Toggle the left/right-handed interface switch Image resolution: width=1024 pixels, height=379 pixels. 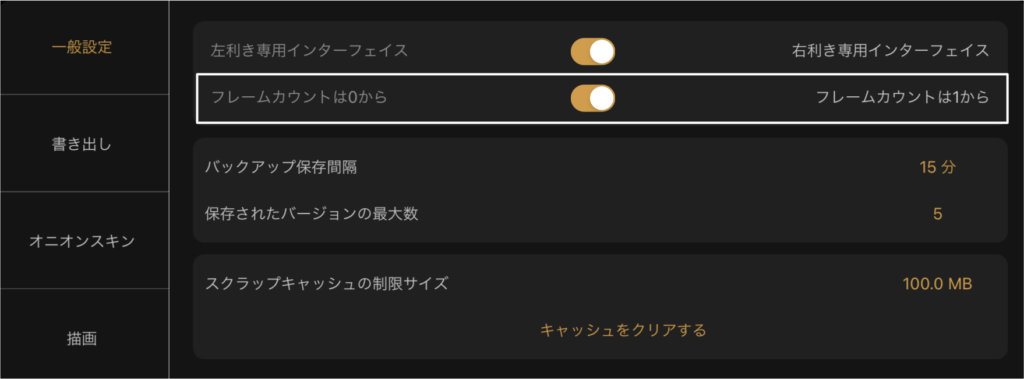pos(592,51)
